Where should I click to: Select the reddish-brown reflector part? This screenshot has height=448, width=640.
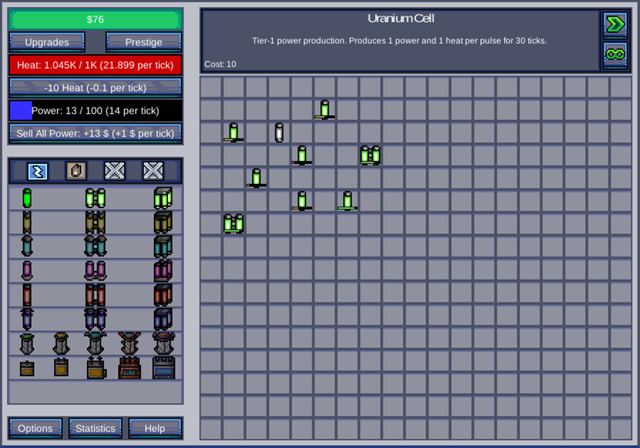[129, 343]
